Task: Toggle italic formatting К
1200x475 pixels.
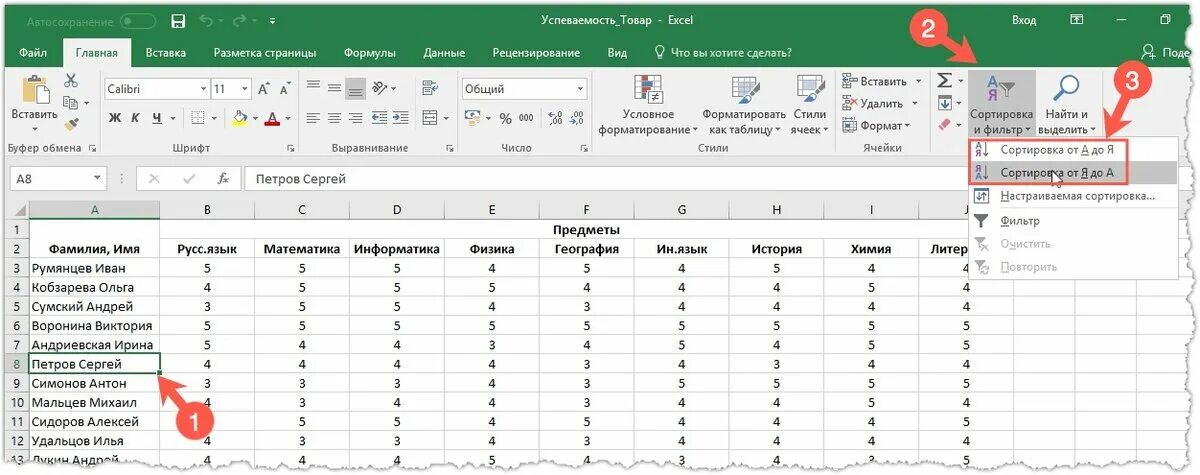Action: pyautogui.click(x=136, y=118)
